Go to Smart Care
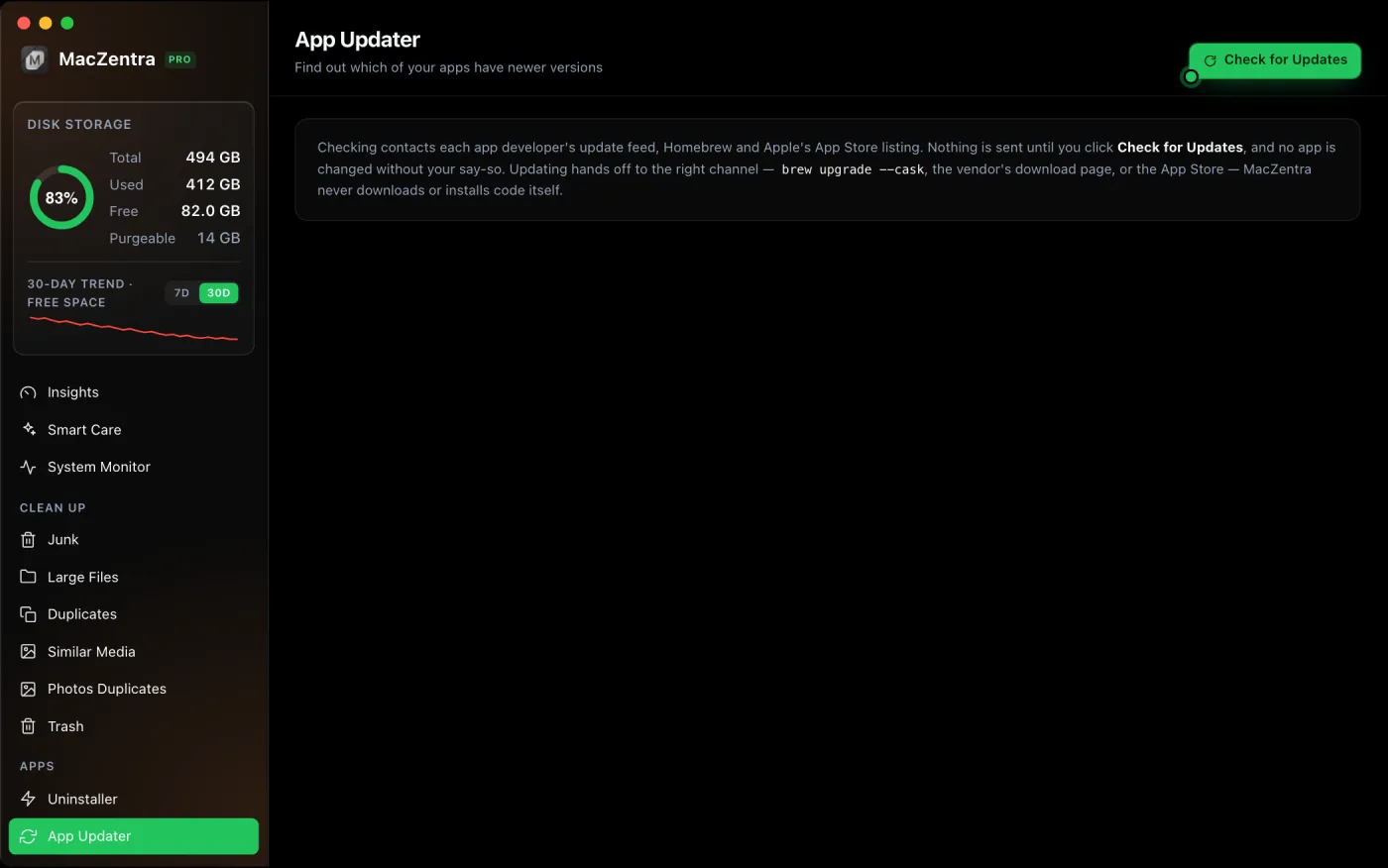 click(x=134, y=430)
